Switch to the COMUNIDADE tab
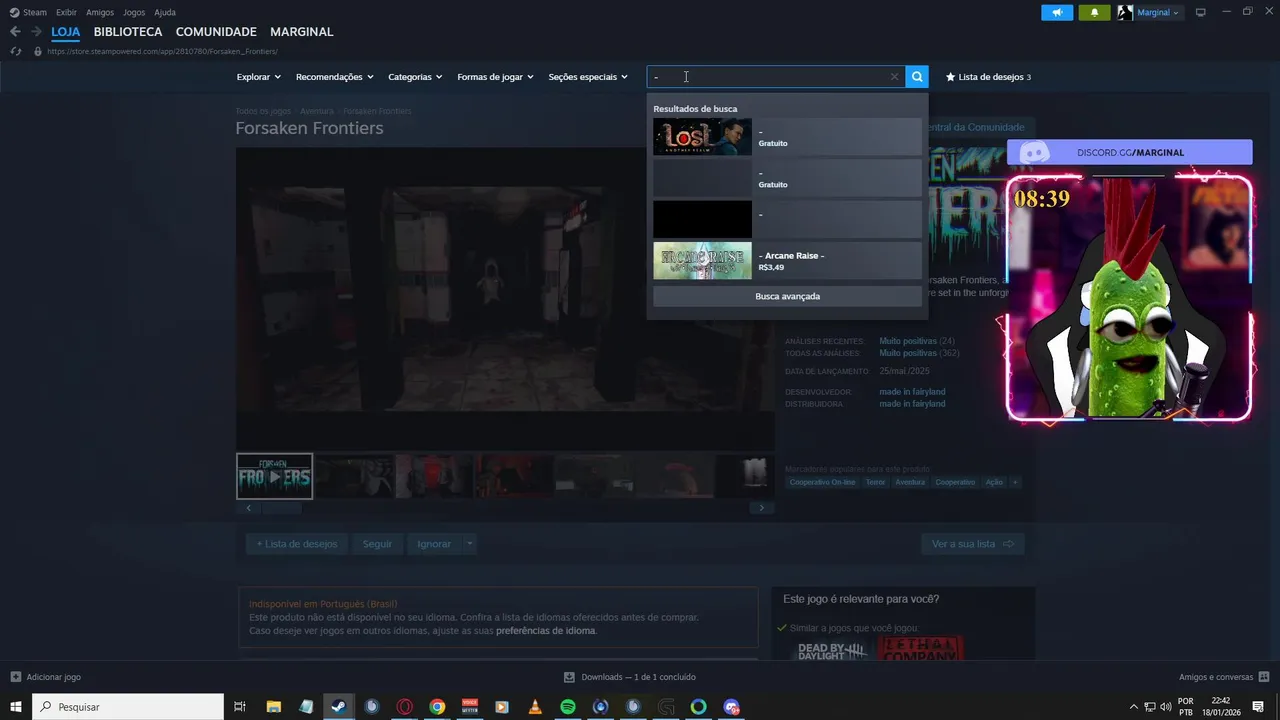The width and height of the screenshot is (1280, 720). pos(216,32)
